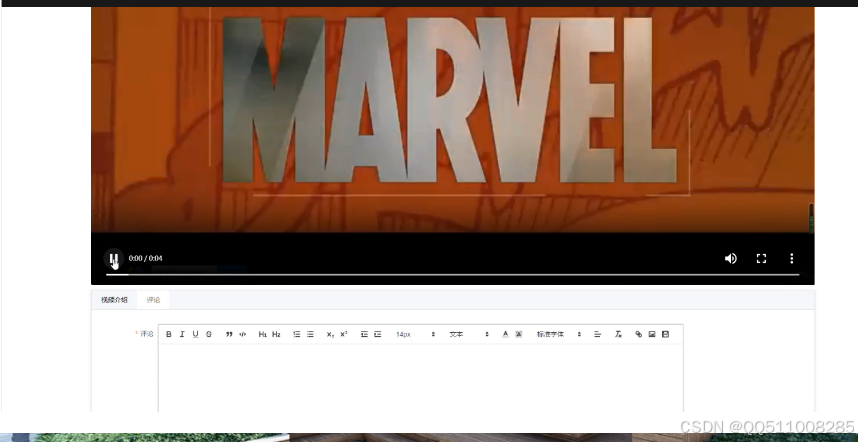Decrease indent in the editor

point(364,334)
